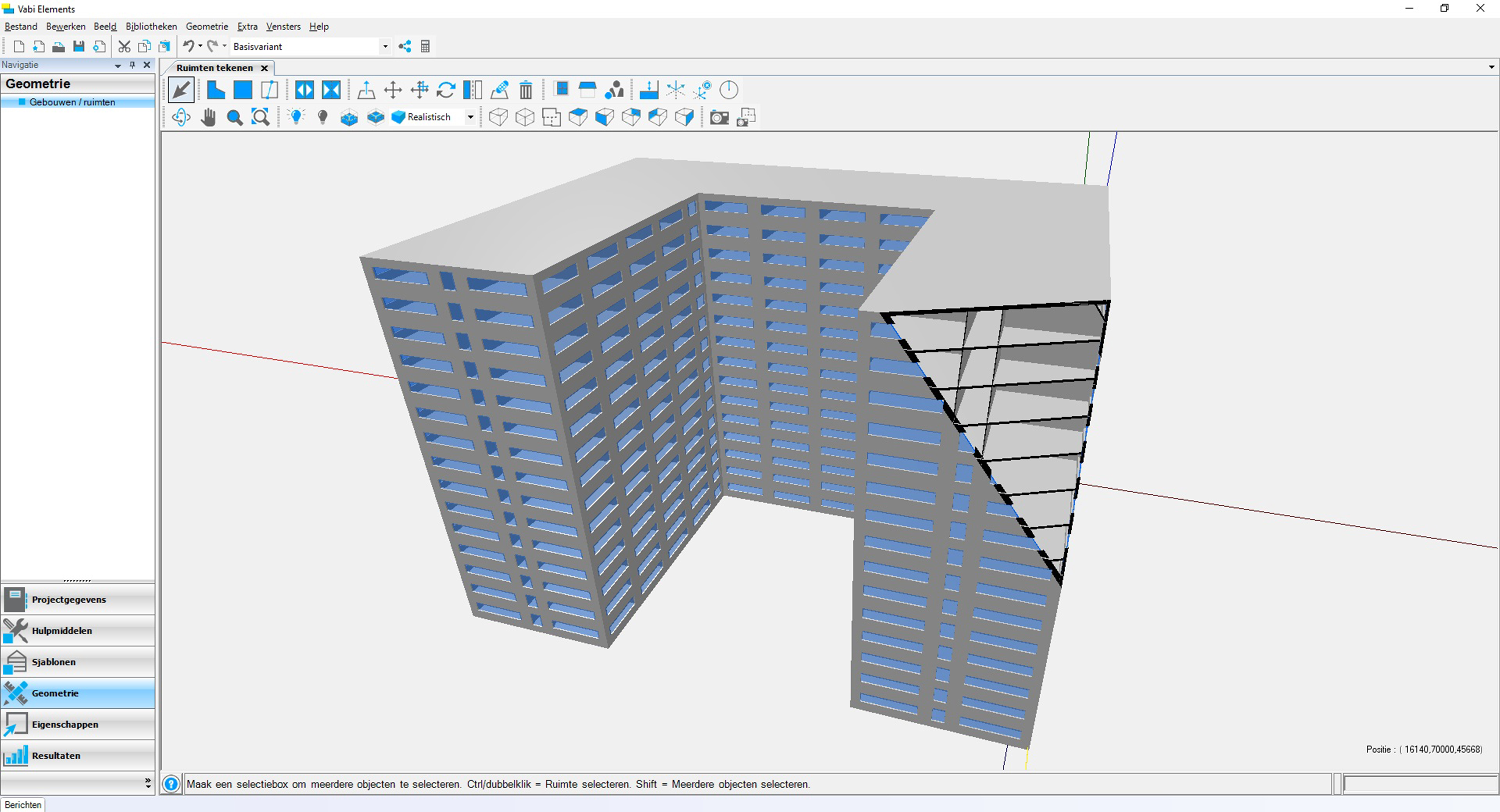
Task: Close the Navigatie panel
Action: tap(147, 65)
